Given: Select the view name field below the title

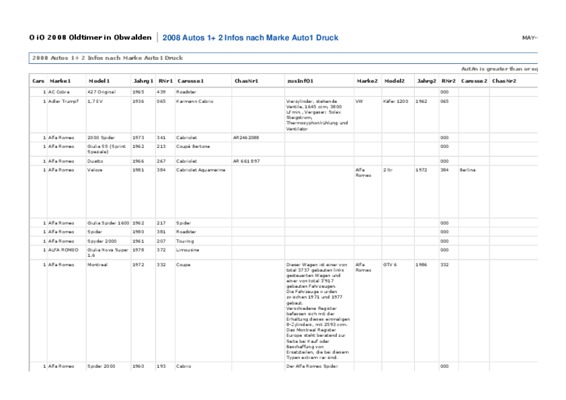Looking at the screenshot, I should (x=283, y=58).
